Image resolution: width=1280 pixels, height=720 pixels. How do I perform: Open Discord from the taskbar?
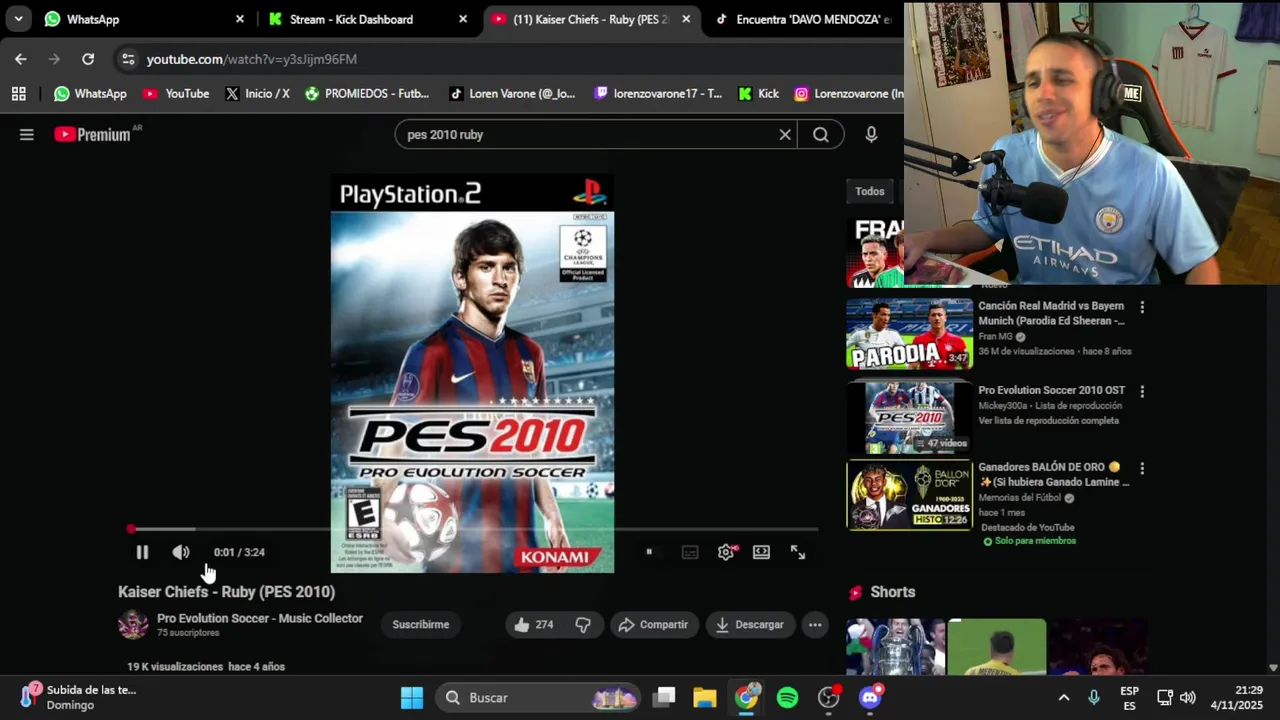(870, 698)
